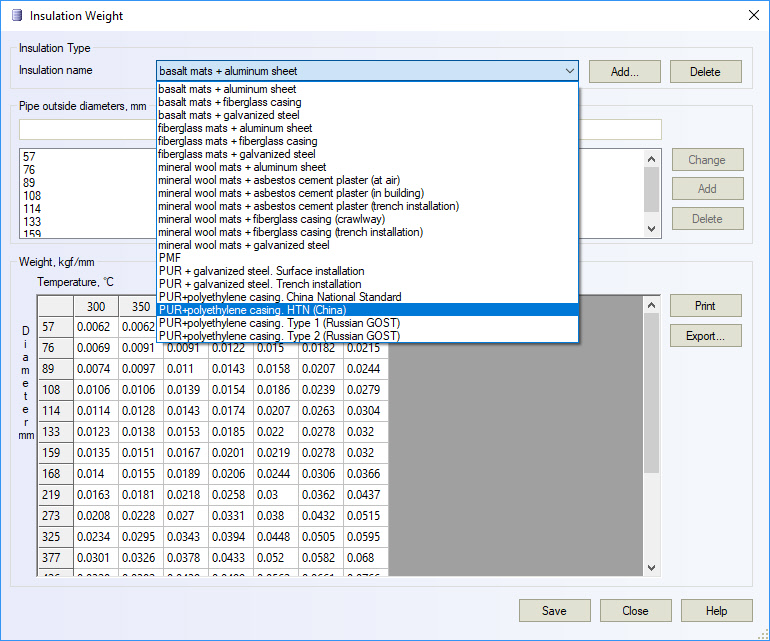The height and width of the screenshot is (641, 770).
Task: Choose asbestos cement plaster (at air) option
Action: [x=367, y=180]
